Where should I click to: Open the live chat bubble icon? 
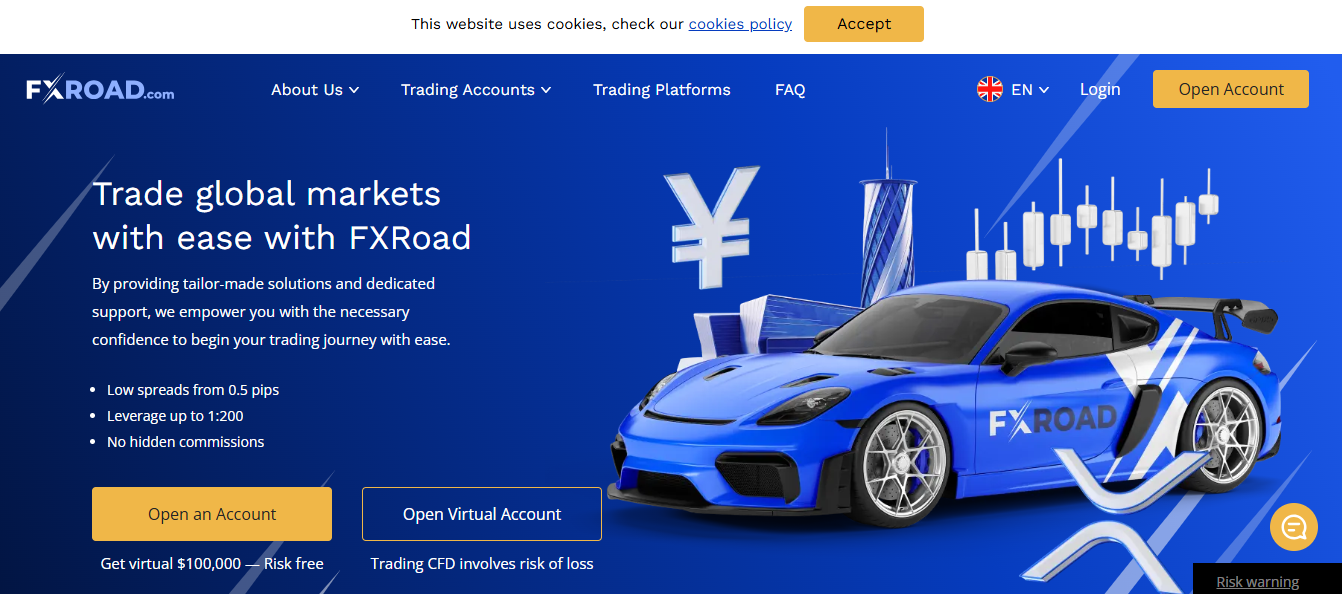click(x=1294, y=527)
